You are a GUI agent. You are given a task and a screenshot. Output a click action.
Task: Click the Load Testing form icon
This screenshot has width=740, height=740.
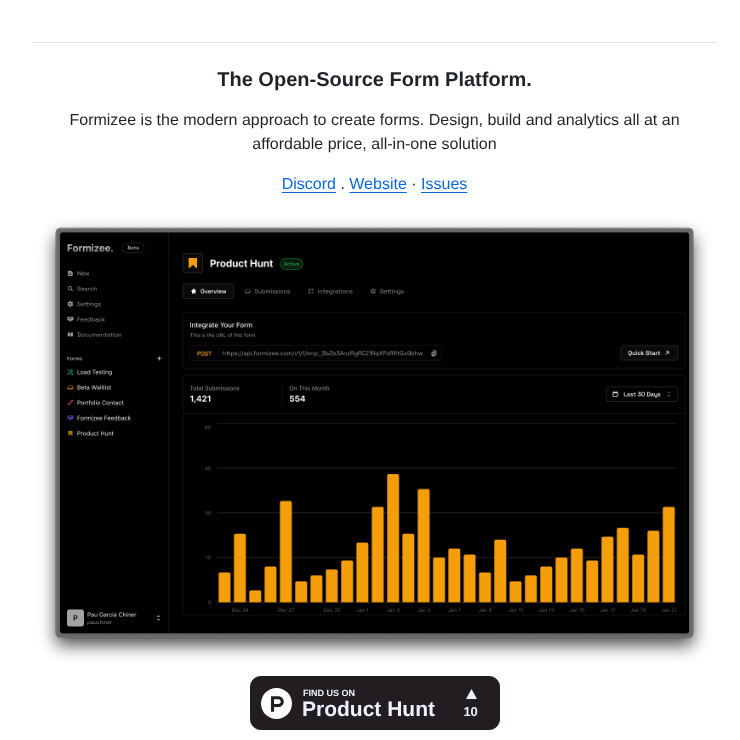[x=70, y=372]
